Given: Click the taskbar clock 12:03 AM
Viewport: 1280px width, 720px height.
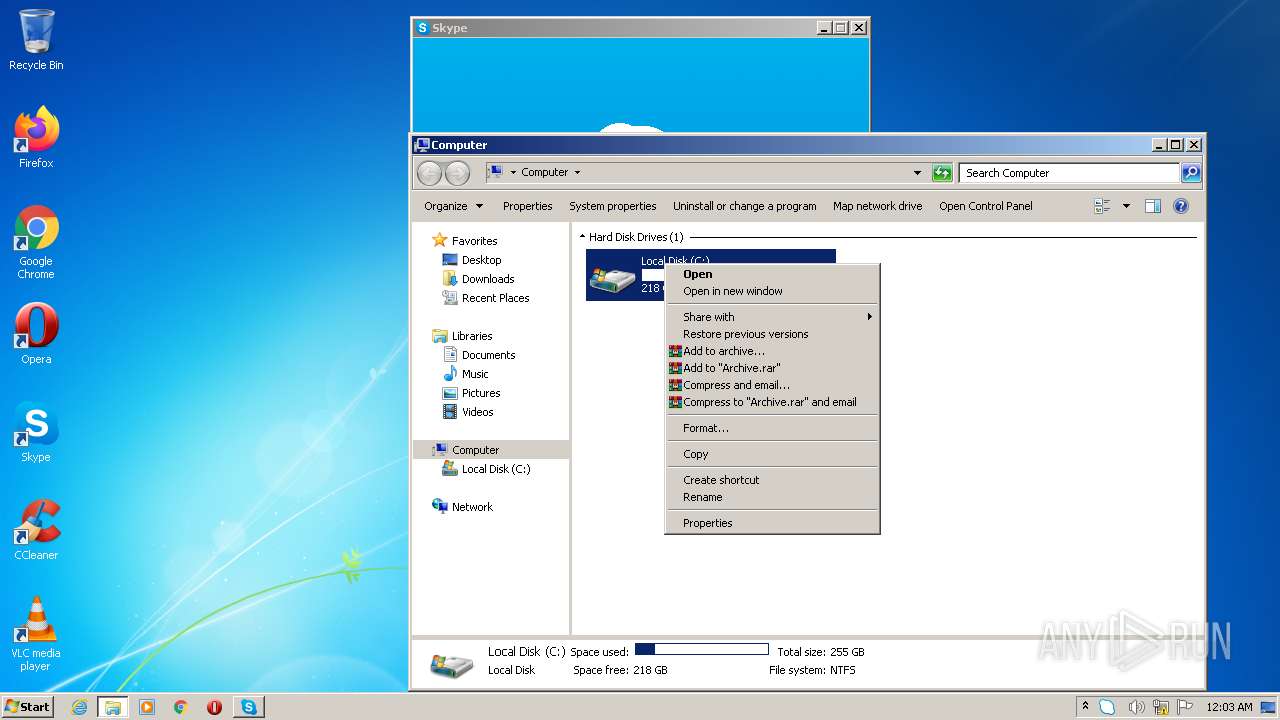Looking at the screenshot, I should click(x=1229, y=707).
